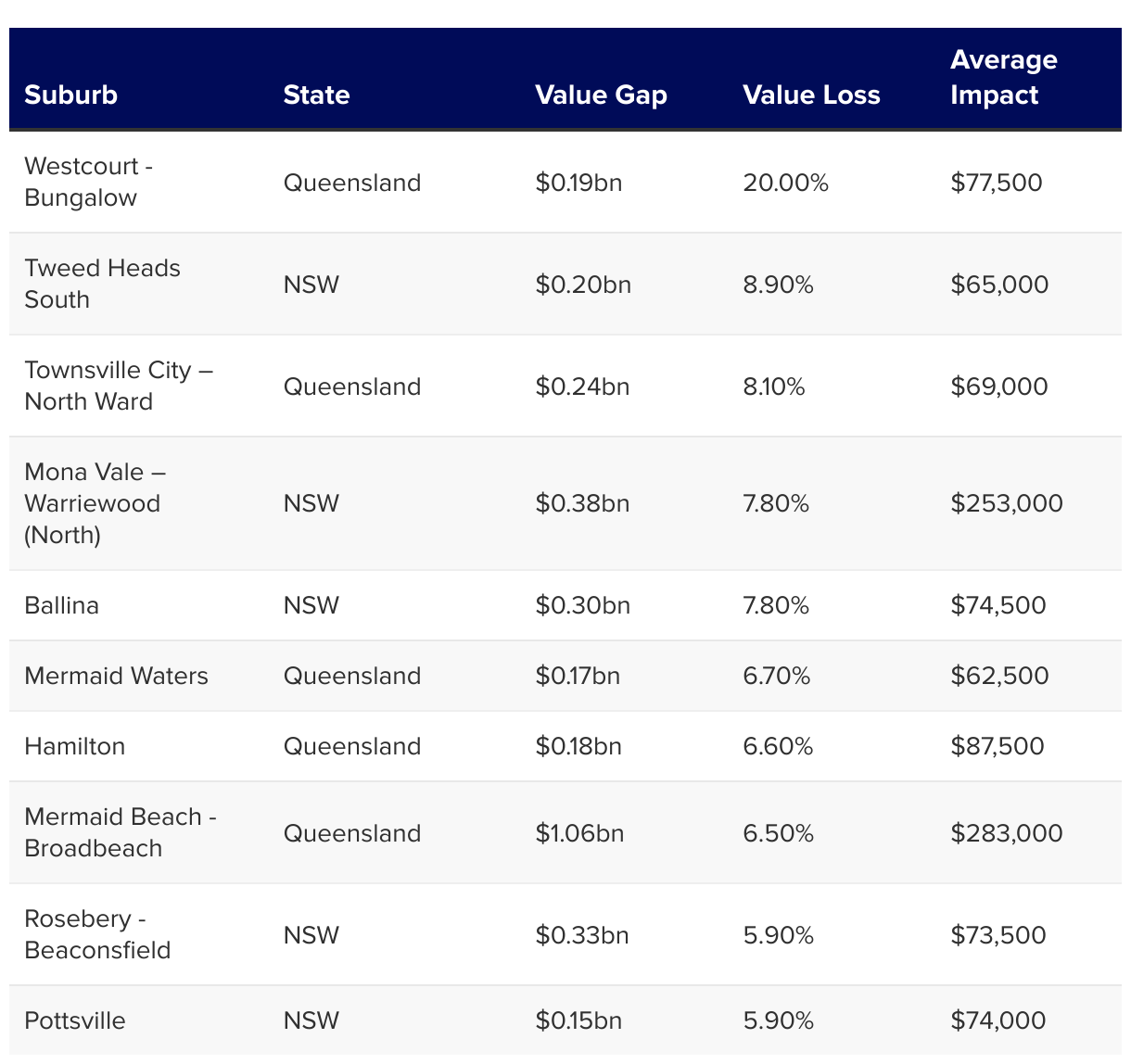
Task: Click the Mermaid Beach - Broadbeach cell
Action: pyautogui.click(x=121, y=832)
